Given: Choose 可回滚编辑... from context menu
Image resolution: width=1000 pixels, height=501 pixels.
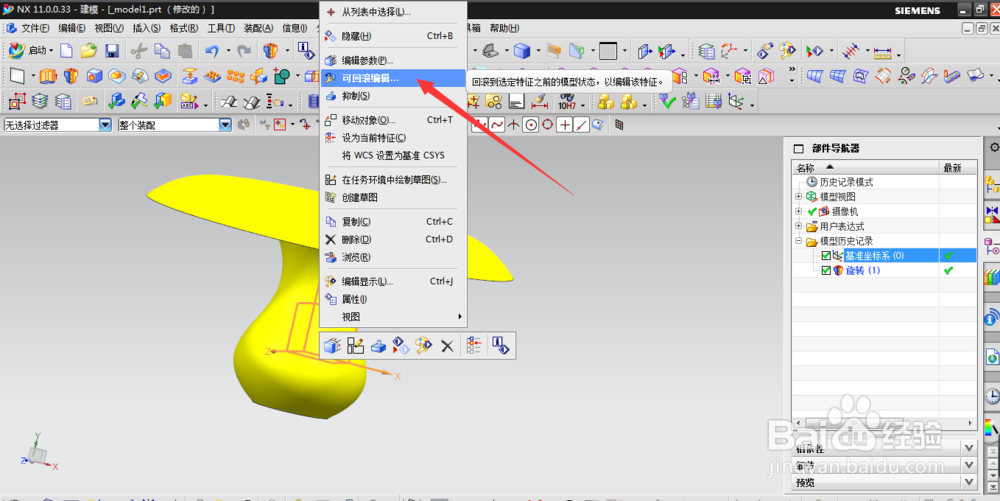Looking at the screenshot, I should (x=393, y=78).
